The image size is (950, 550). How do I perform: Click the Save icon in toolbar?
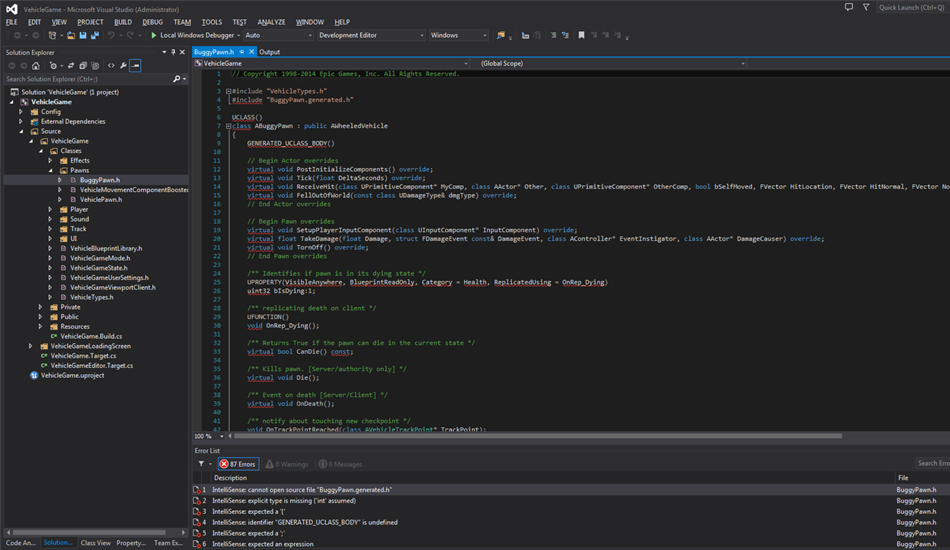tap(83, 35)
